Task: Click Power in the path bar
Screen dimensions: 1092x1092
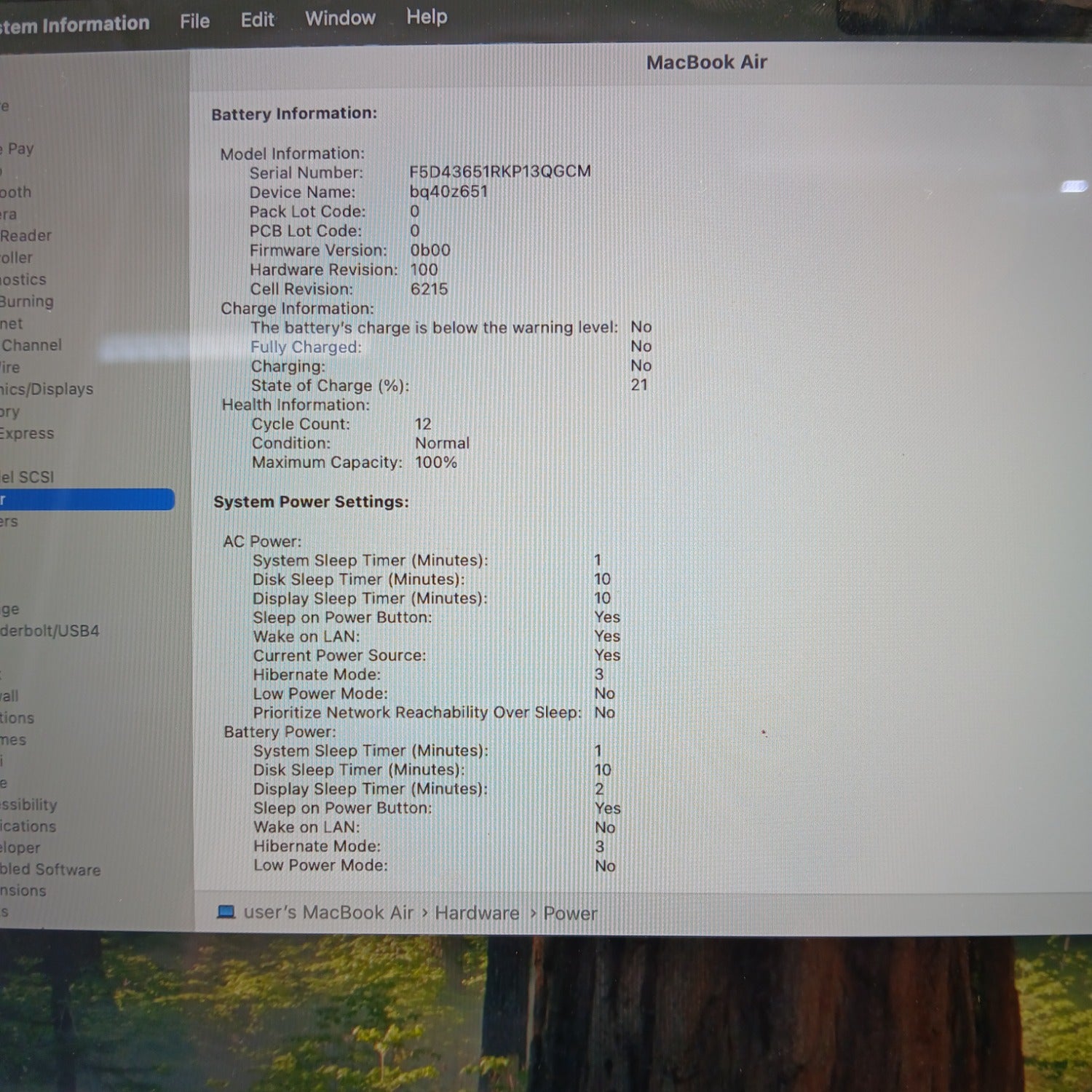Action: (570, 913)
